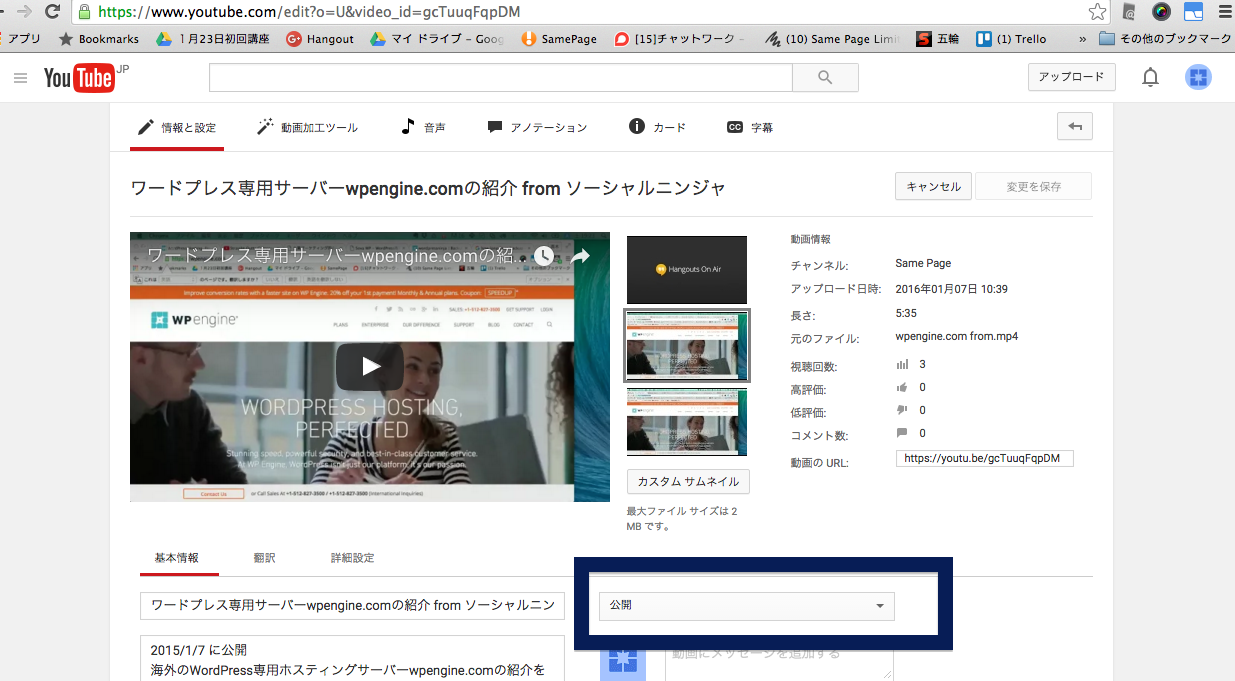Open the Trello bookmark
1235x681 pixels.
coord(1012,39)
